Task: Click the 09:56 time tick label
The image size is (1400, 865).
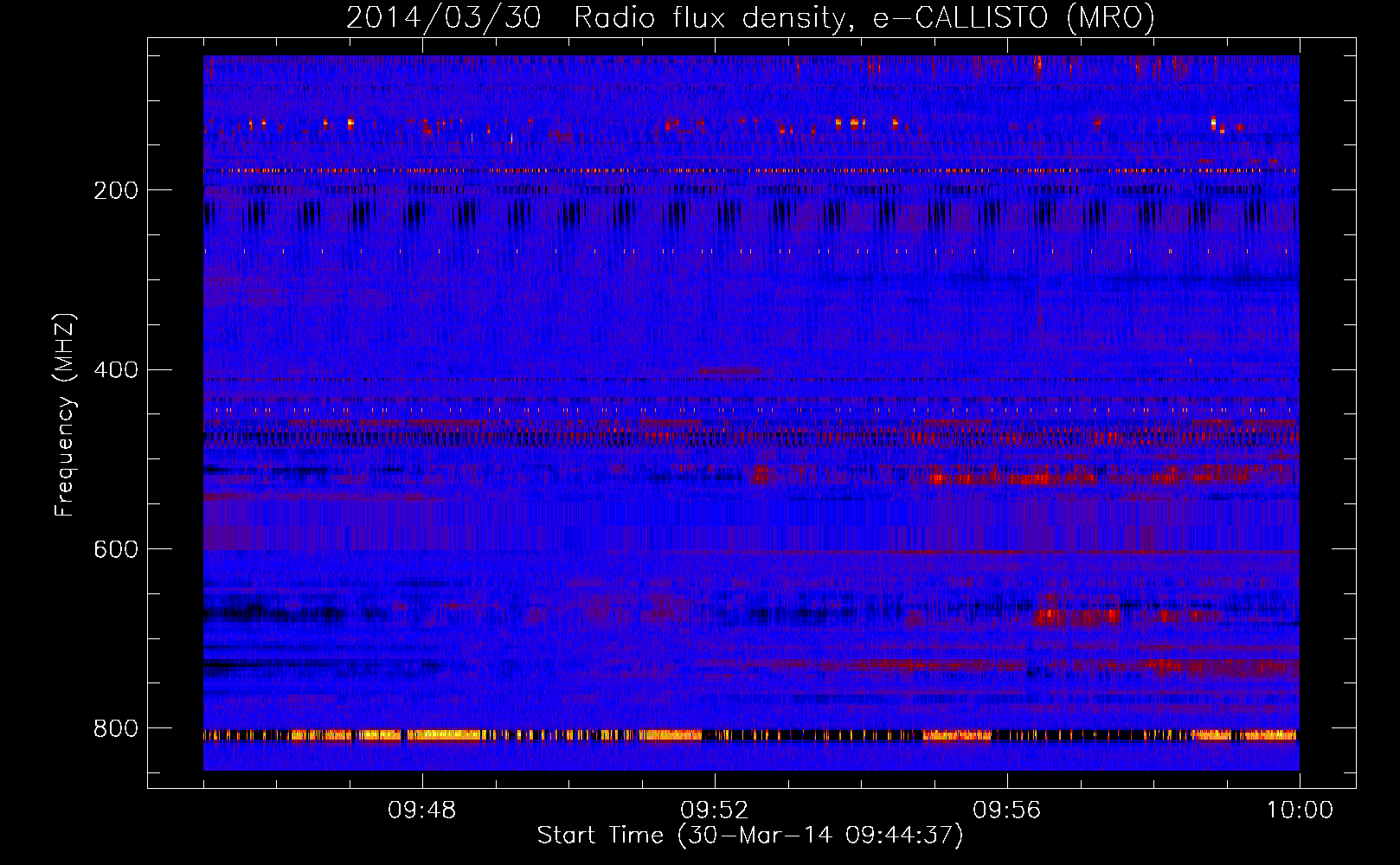Action: click(1007, 811)
